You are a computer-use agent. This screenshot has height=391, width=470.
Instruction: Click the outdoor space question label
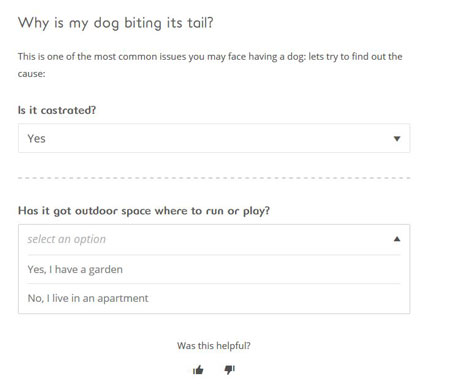click(144, 211)
